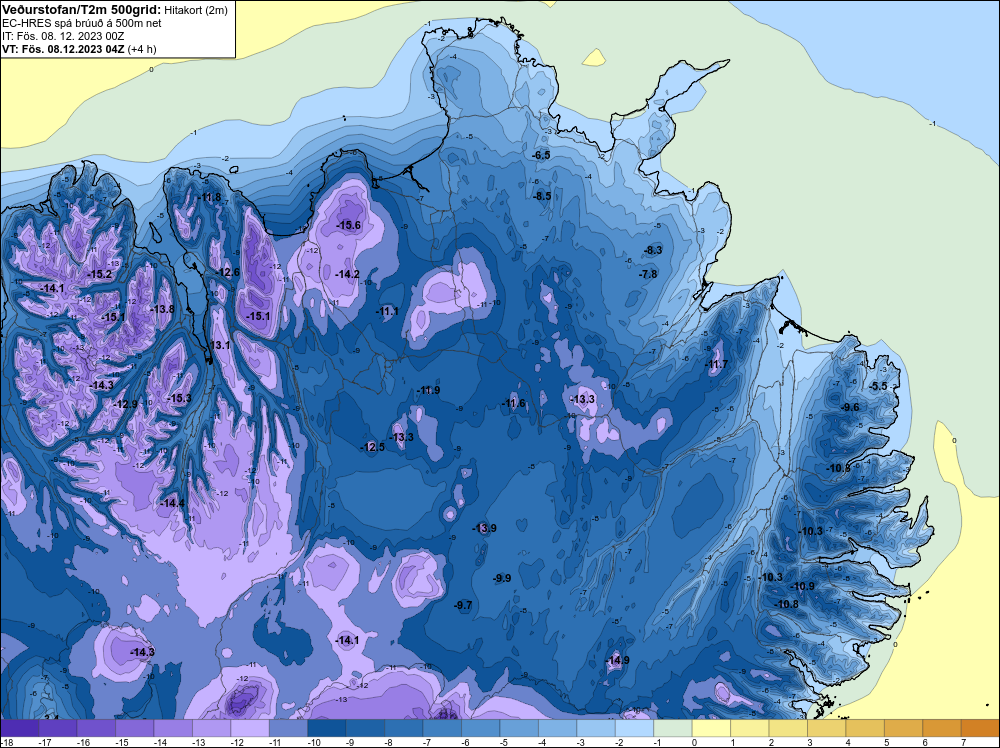The height and width of the screenshot is (748, 1000).
Task: Click the -14.4 temperature value
Action: pos(172,503)
